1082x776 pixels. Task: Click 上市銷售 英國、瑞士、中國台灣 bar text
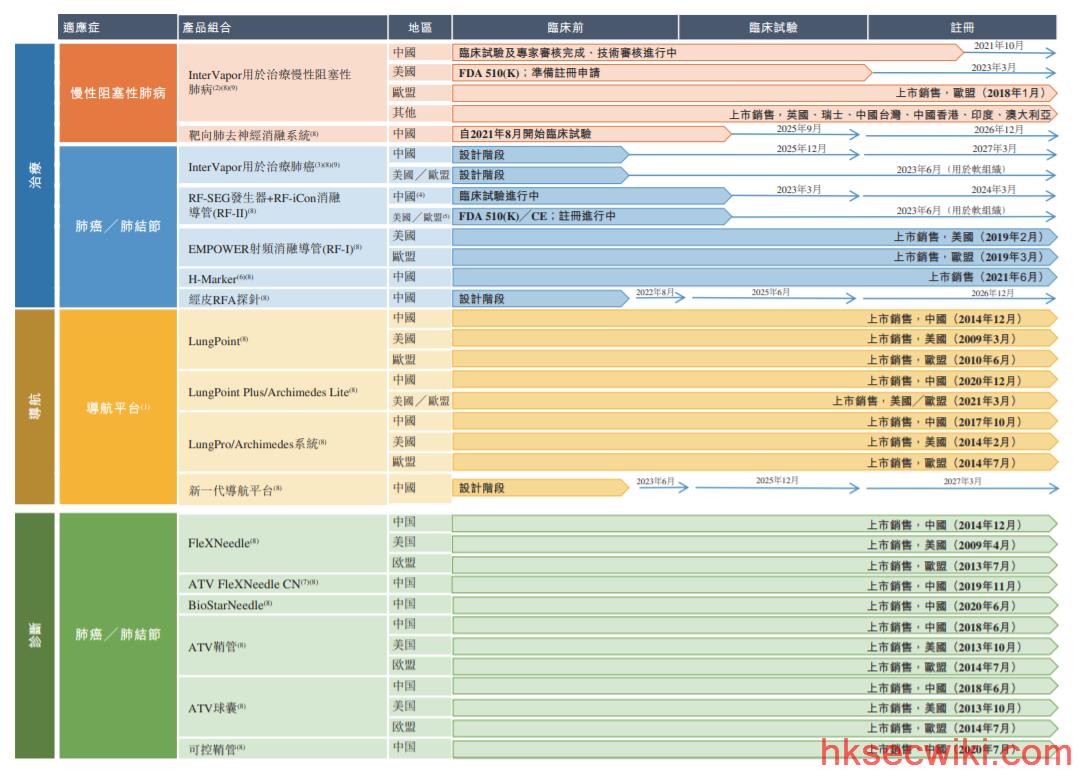(890, 115)
